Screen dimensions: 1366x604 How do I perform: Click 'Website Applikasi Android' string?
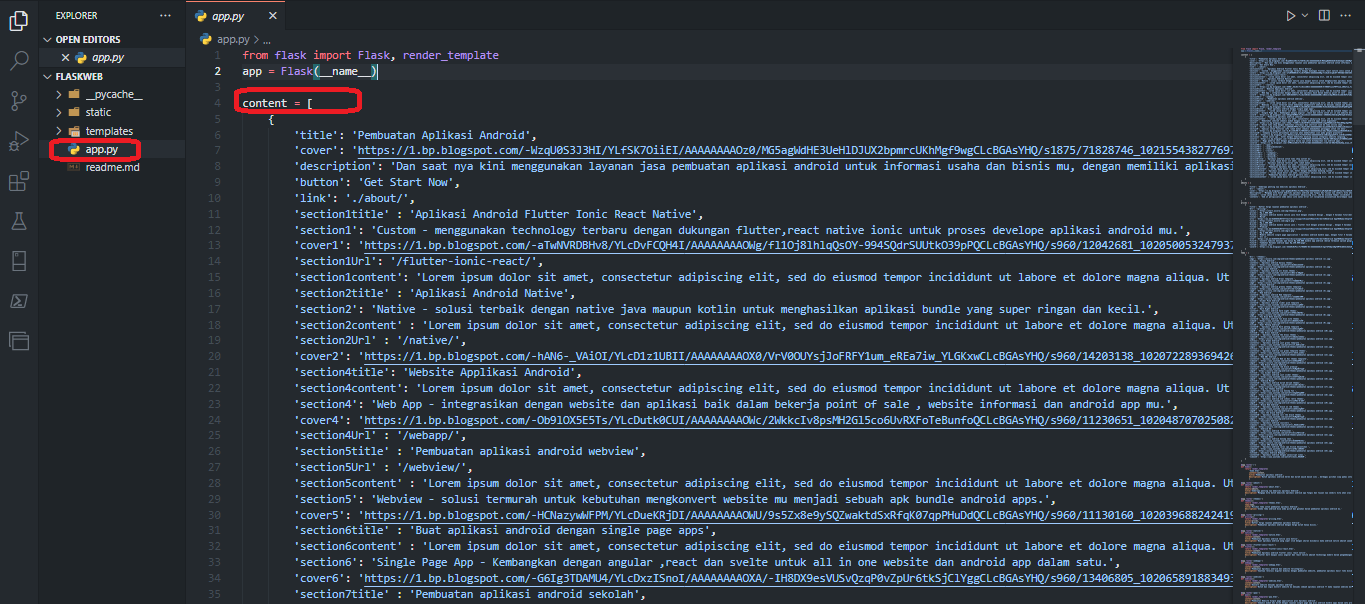pyautogui.click(x=489, y=372)
